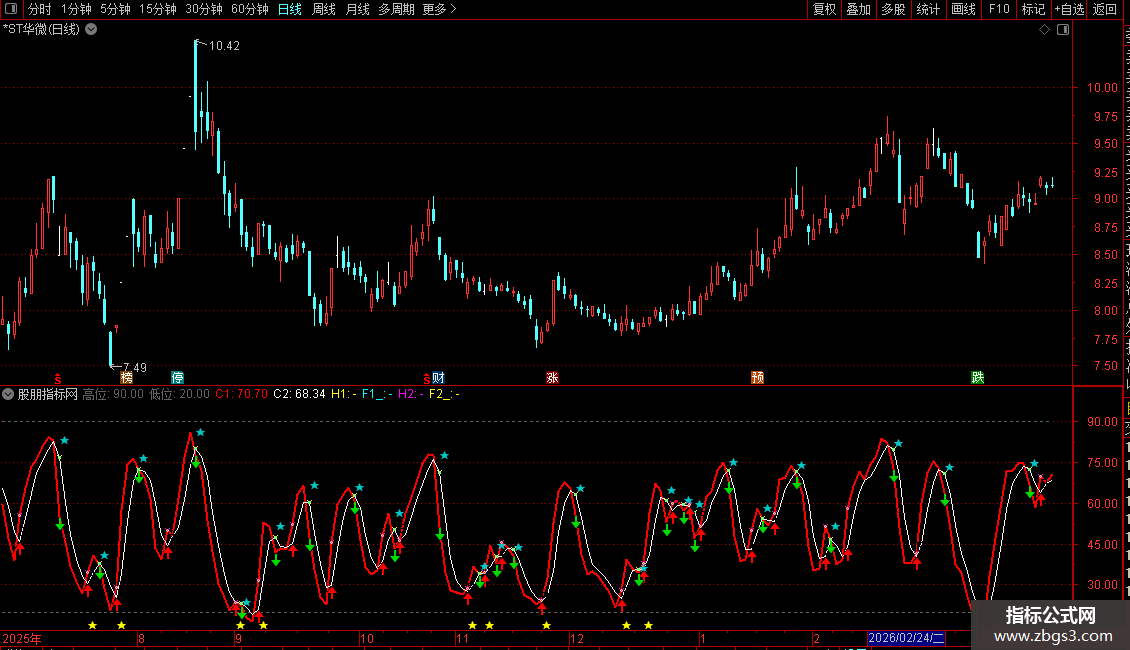Click the 高位: 90.00 parameter text
Viewport: 1130px width, 650px height.
[113, 394]
